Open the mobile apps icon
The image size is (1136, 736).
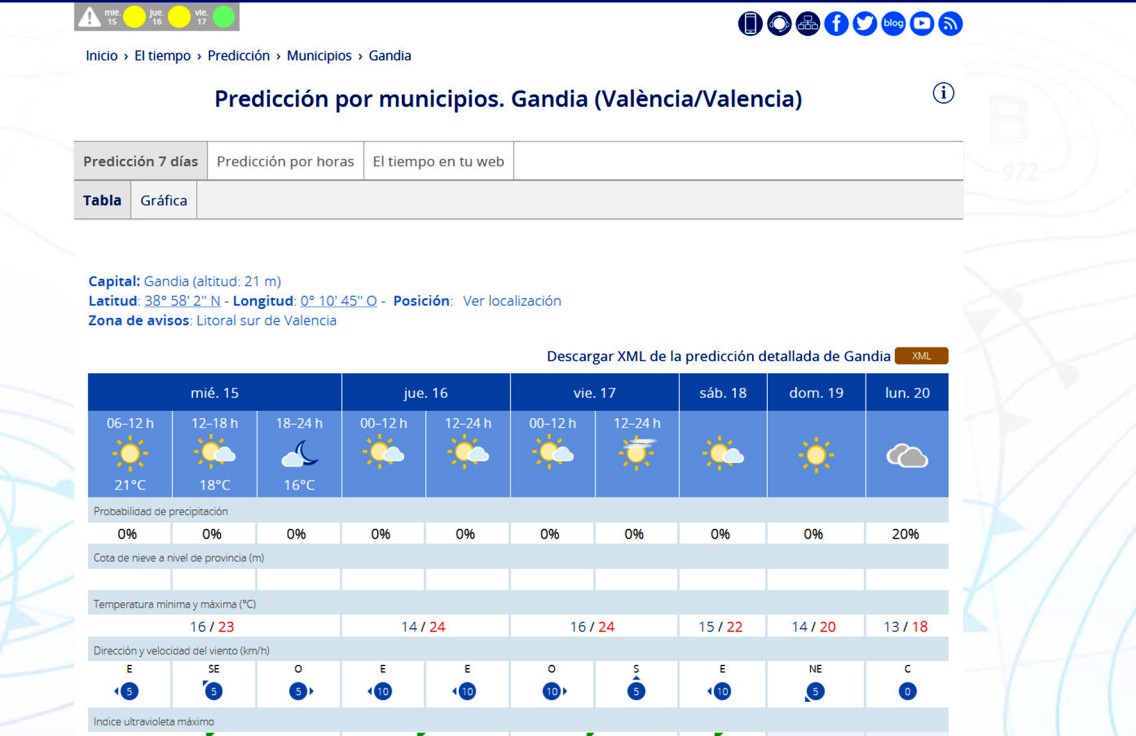[x=750, y=23]
